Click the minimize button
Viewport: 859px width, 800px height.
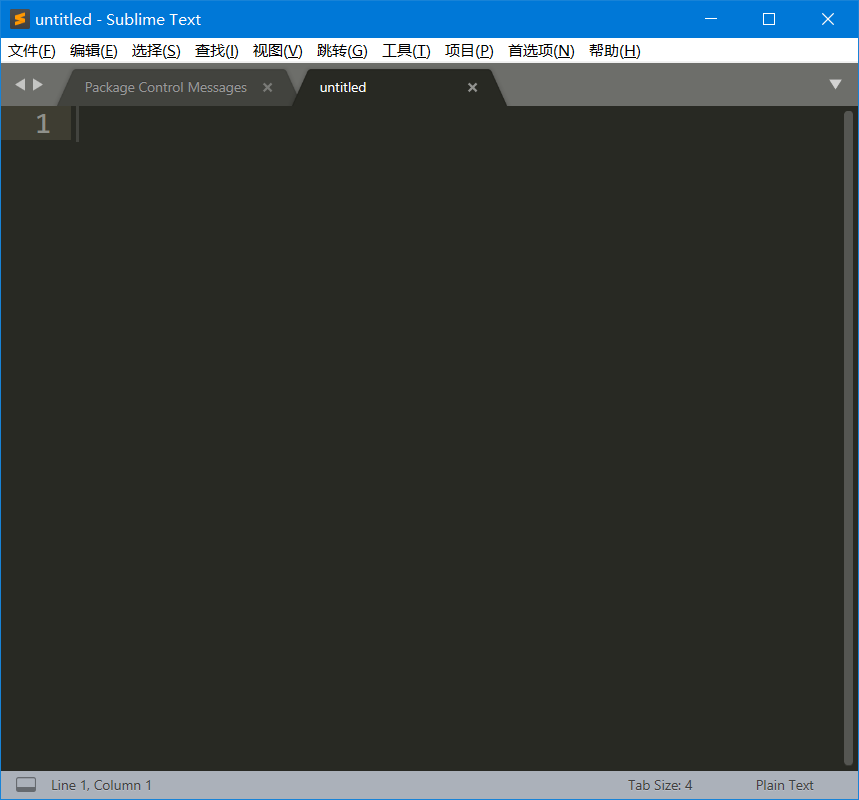coord(711,19)
